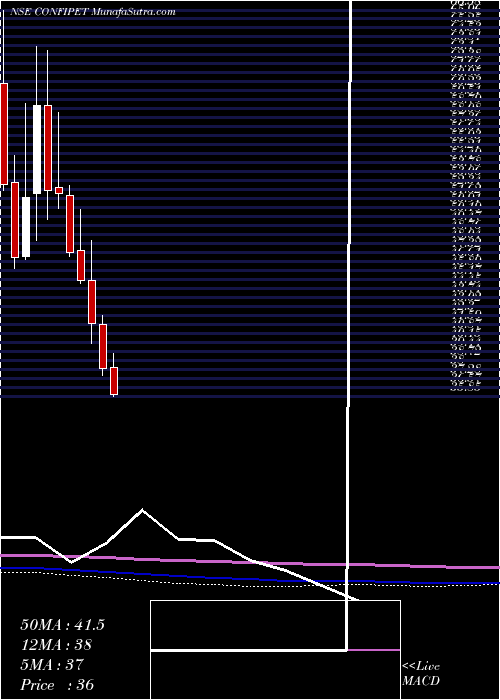
Task: Click the "5MA : 37" reading
Action: pyautogui.click(x=52, y=665)
